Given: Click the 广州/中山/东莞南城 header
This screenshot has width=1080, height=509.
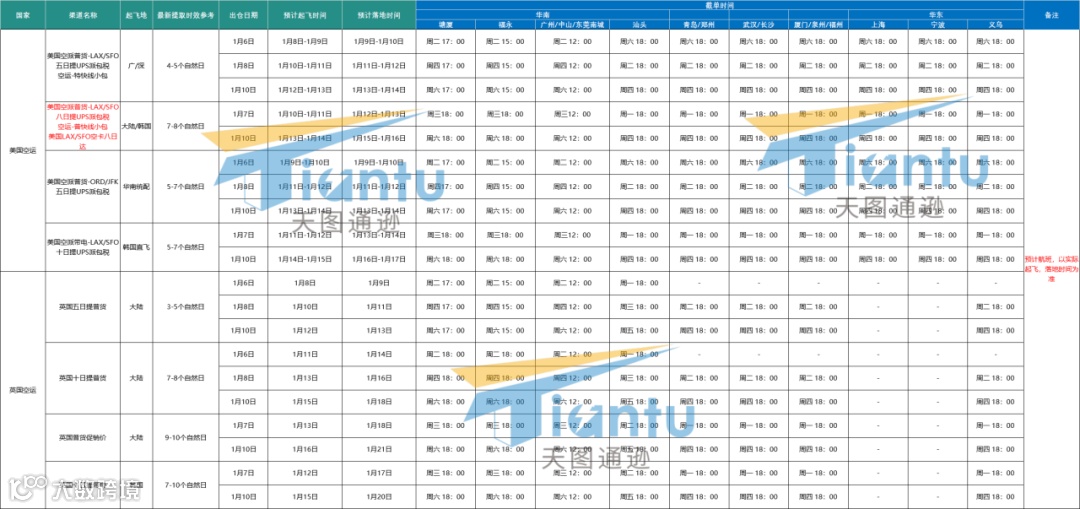Looking at the screenshot, I should (572, 24).
